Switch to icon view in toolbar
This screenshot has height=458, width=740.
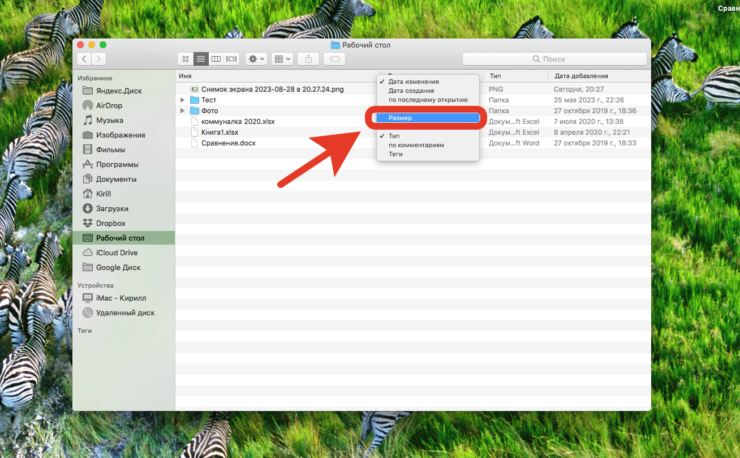185,60
